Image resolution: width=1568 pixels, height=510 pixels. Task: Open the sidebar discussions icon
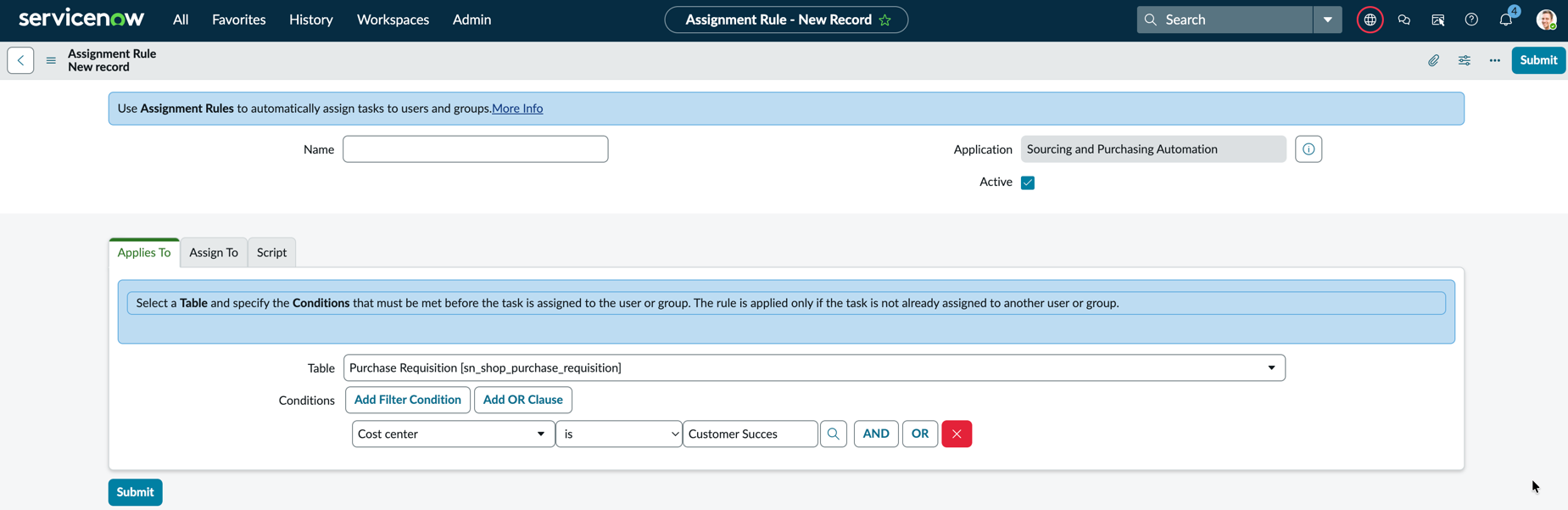pyautogui.click(x=1438, y=20)
